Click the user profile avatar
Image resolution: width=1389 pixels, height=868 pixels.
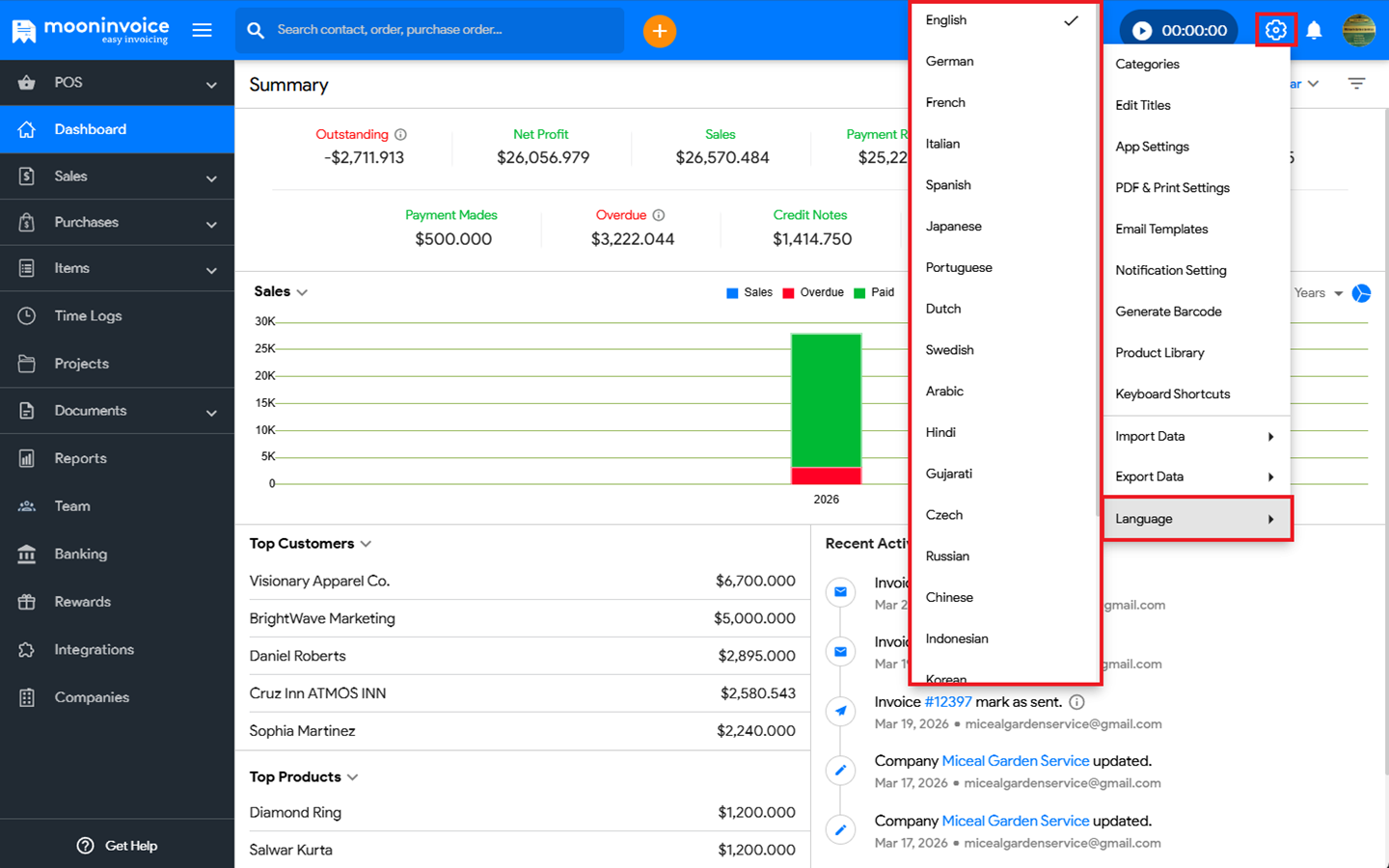tap(1358, 31)
